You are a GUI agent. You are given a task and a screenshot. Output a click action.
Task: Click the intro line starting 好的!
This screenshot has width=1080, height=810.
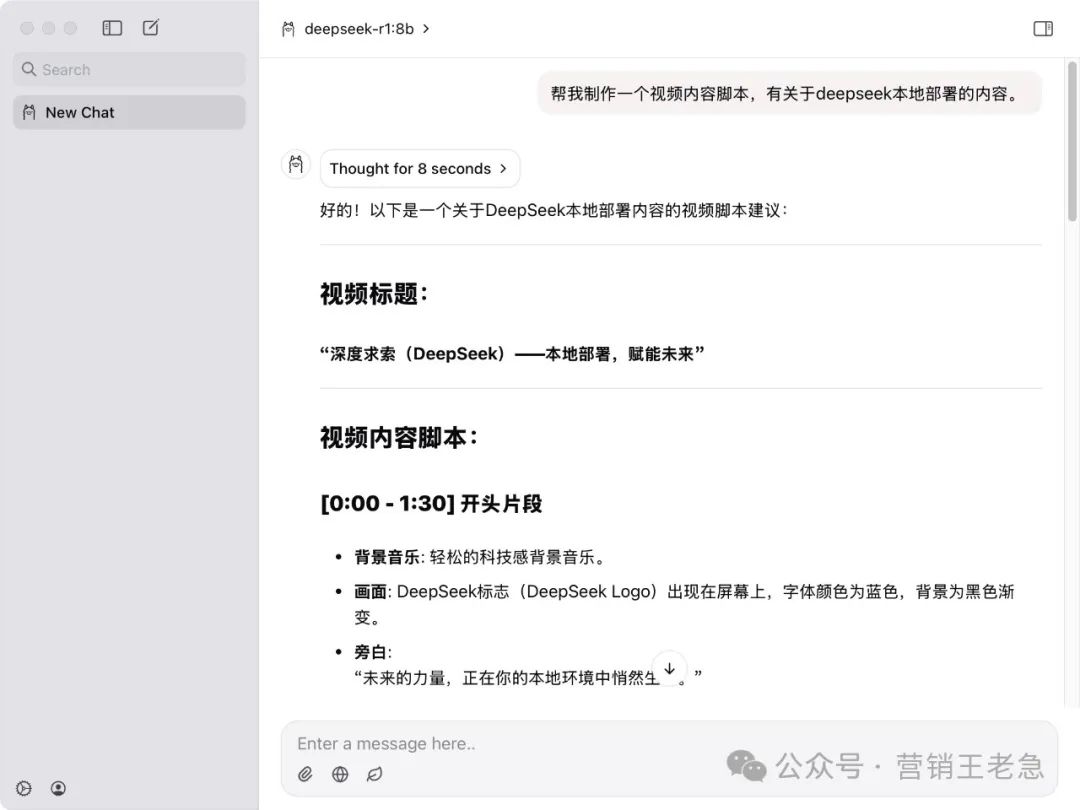[554, 210]
